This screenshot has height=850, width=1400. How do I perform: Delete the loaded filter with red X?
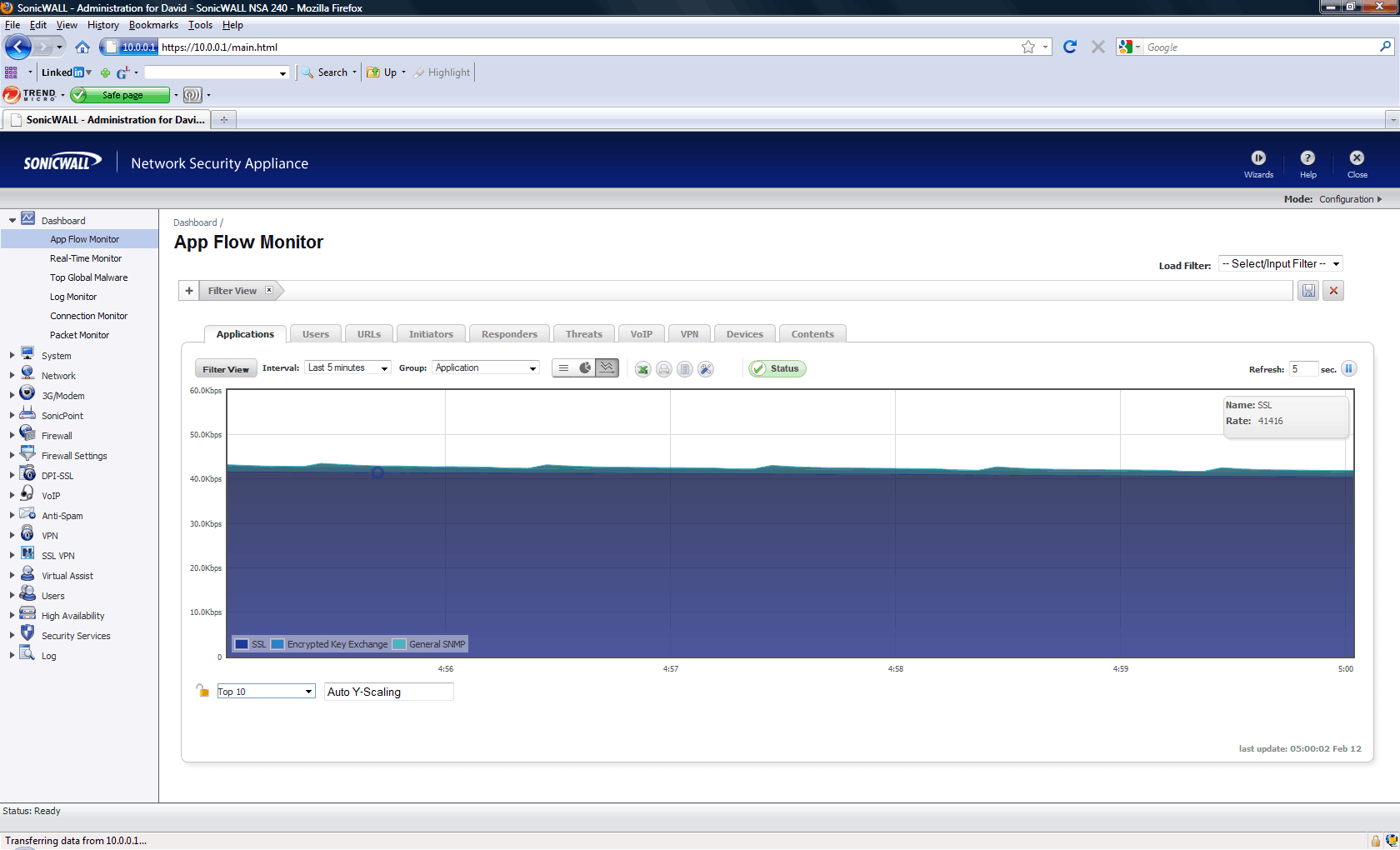[x=1333, y=291]
